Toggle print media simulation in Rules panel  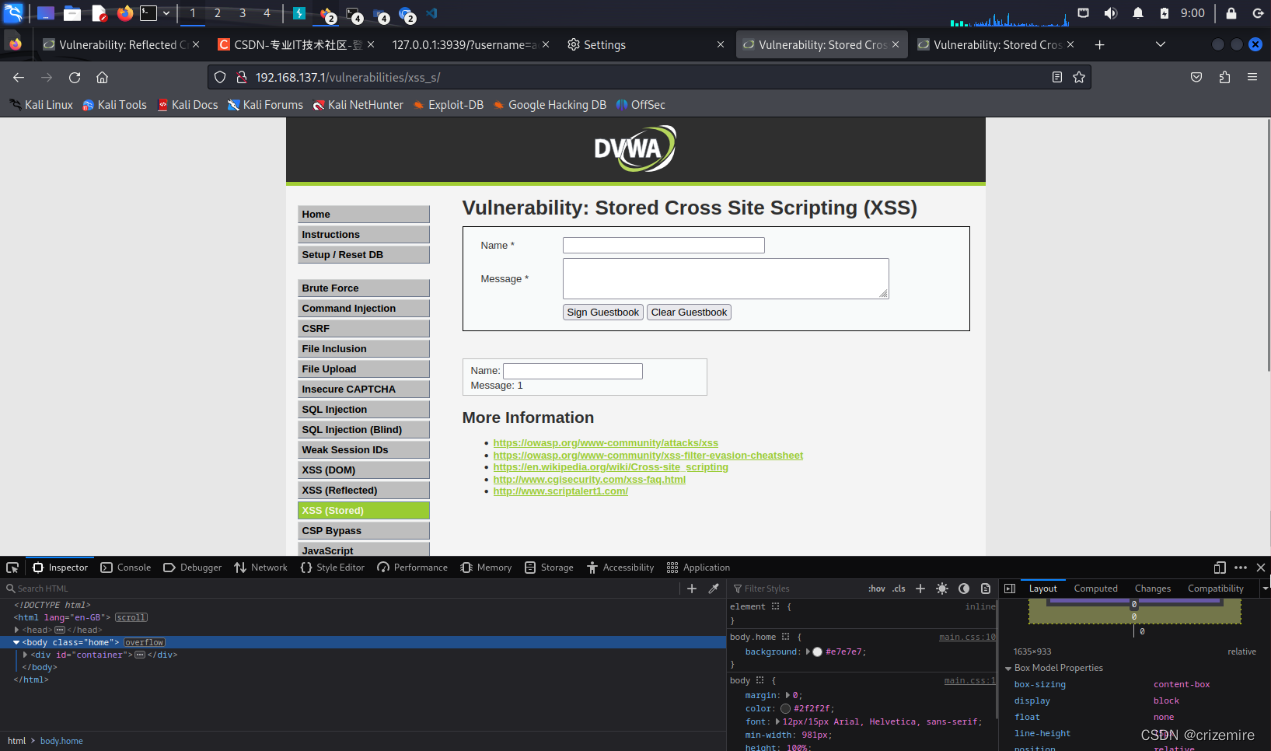pyautogui.click(x=984, y=588)
